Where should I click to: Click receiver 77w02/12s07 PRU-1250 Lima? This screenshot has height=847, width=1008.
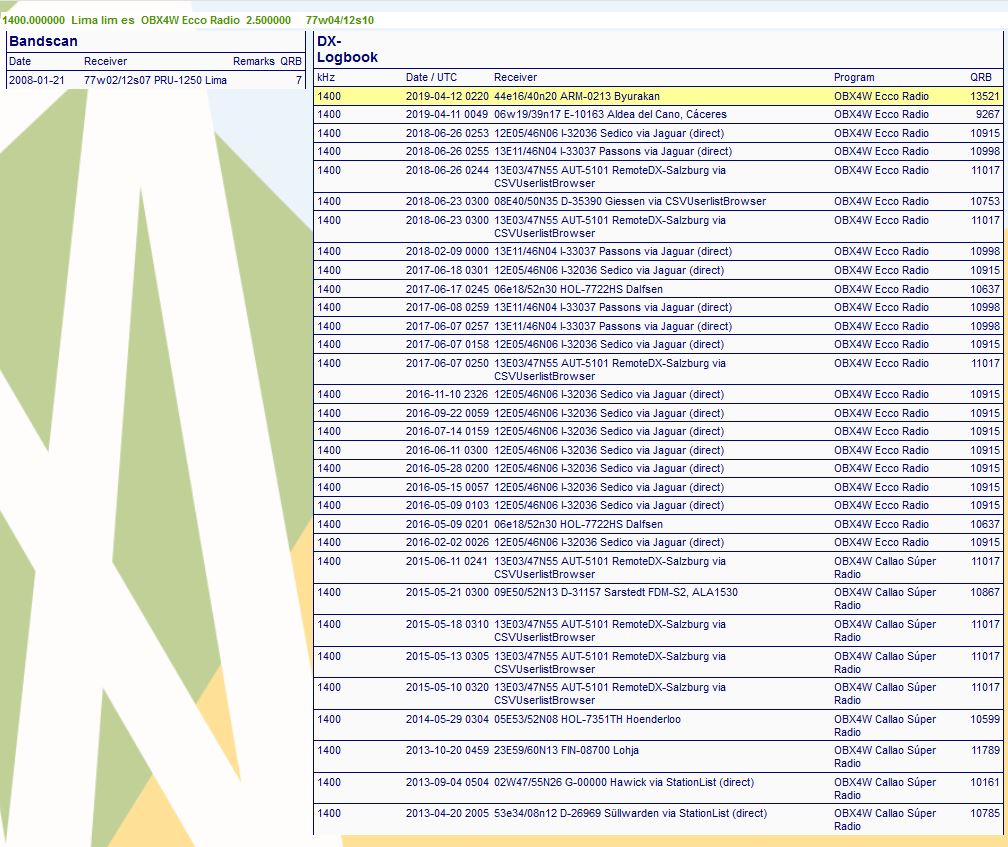(x=155, y=80)
